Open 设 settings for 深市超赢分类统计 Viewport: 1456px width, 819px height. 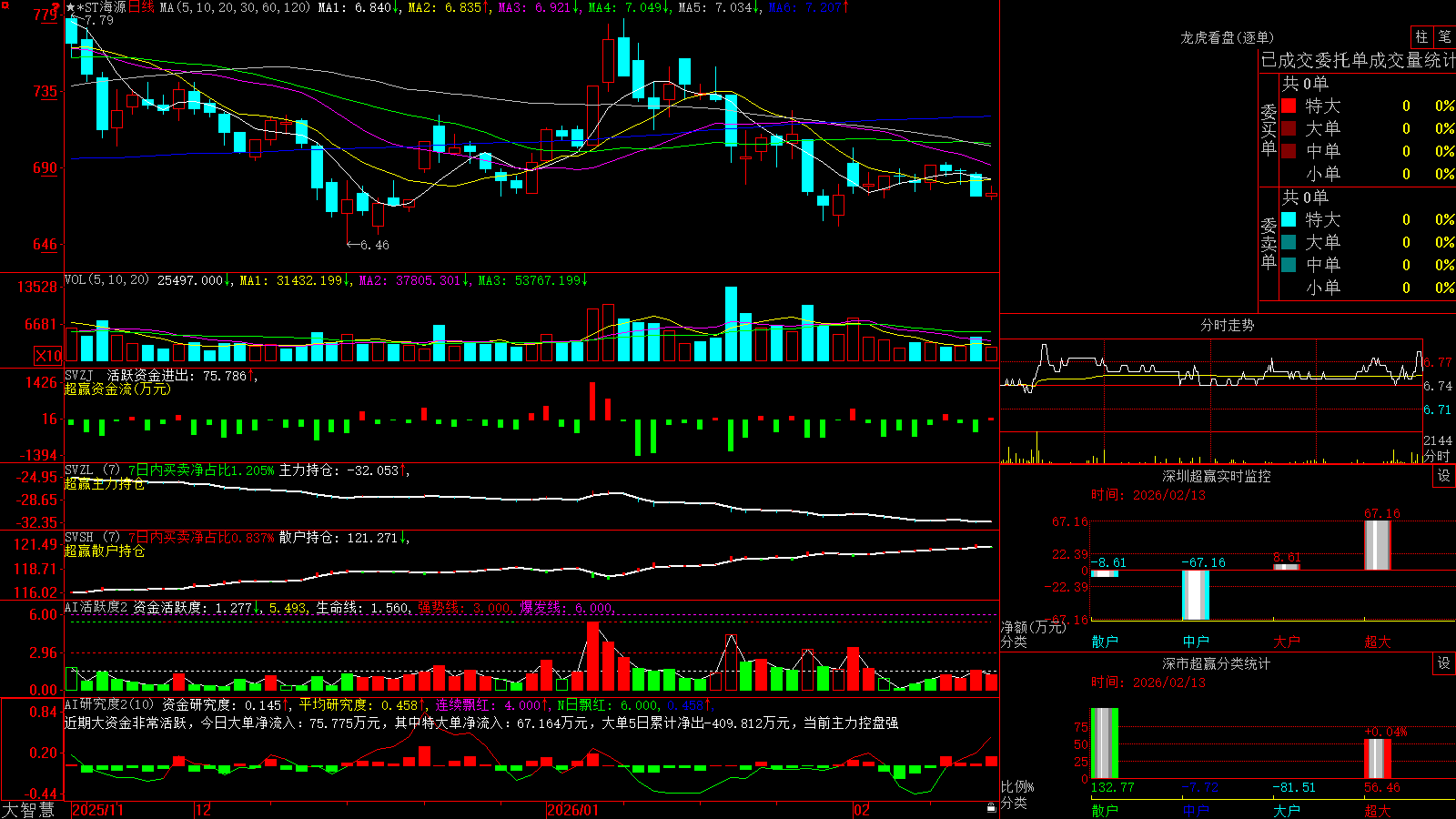(1444, 663)
